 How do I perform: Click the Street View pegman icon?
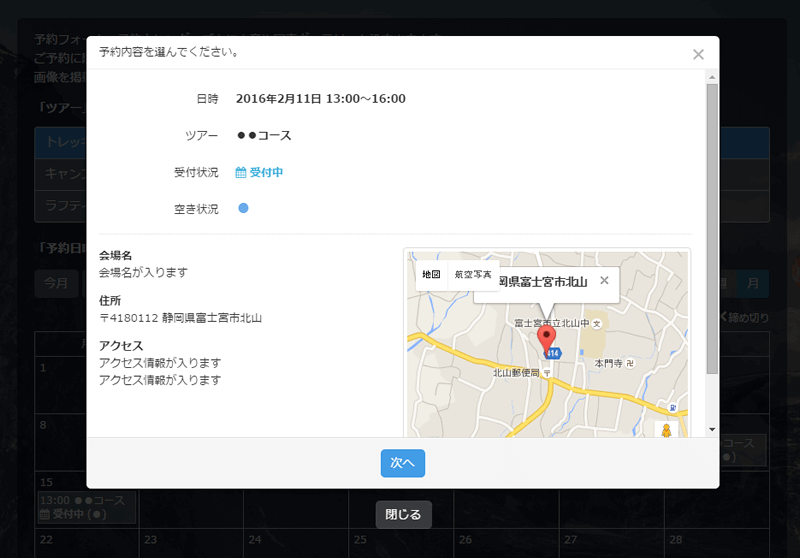tap(665, 430)
